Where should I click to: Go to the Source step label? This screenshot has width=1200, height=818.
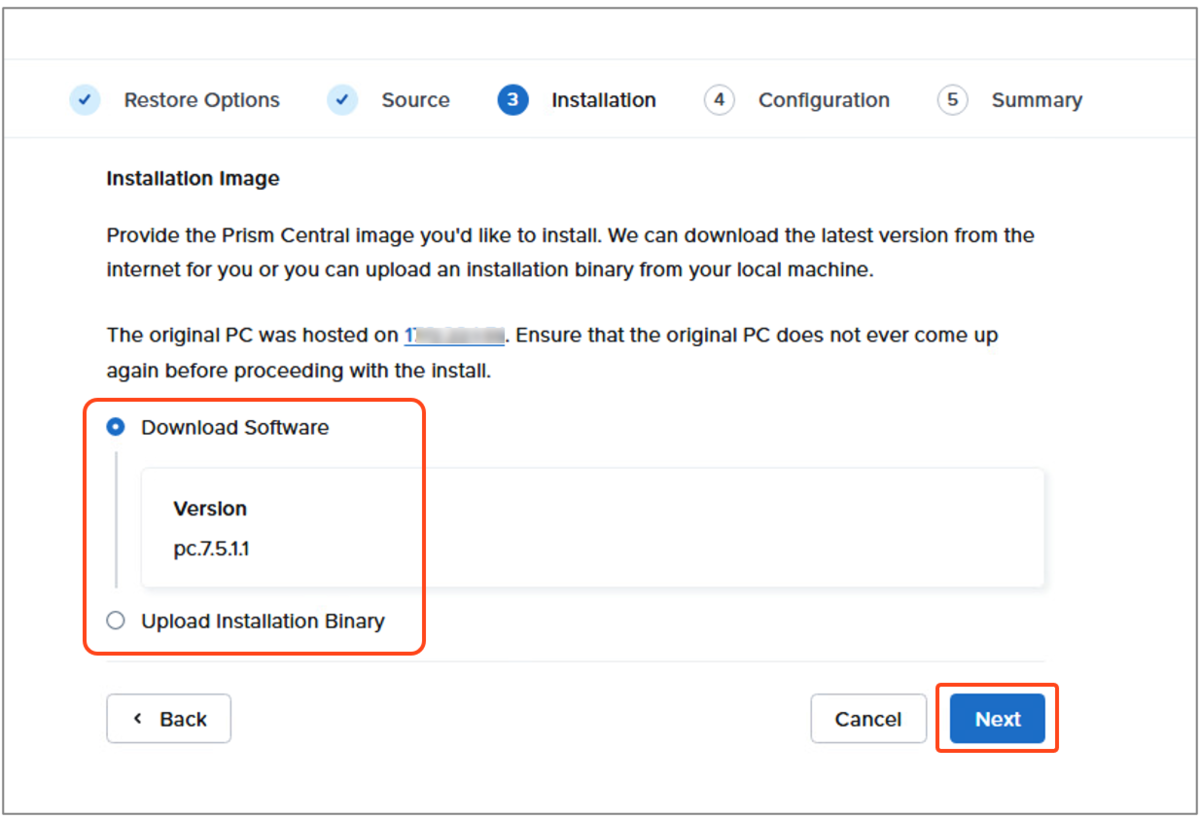coord(416,100)
